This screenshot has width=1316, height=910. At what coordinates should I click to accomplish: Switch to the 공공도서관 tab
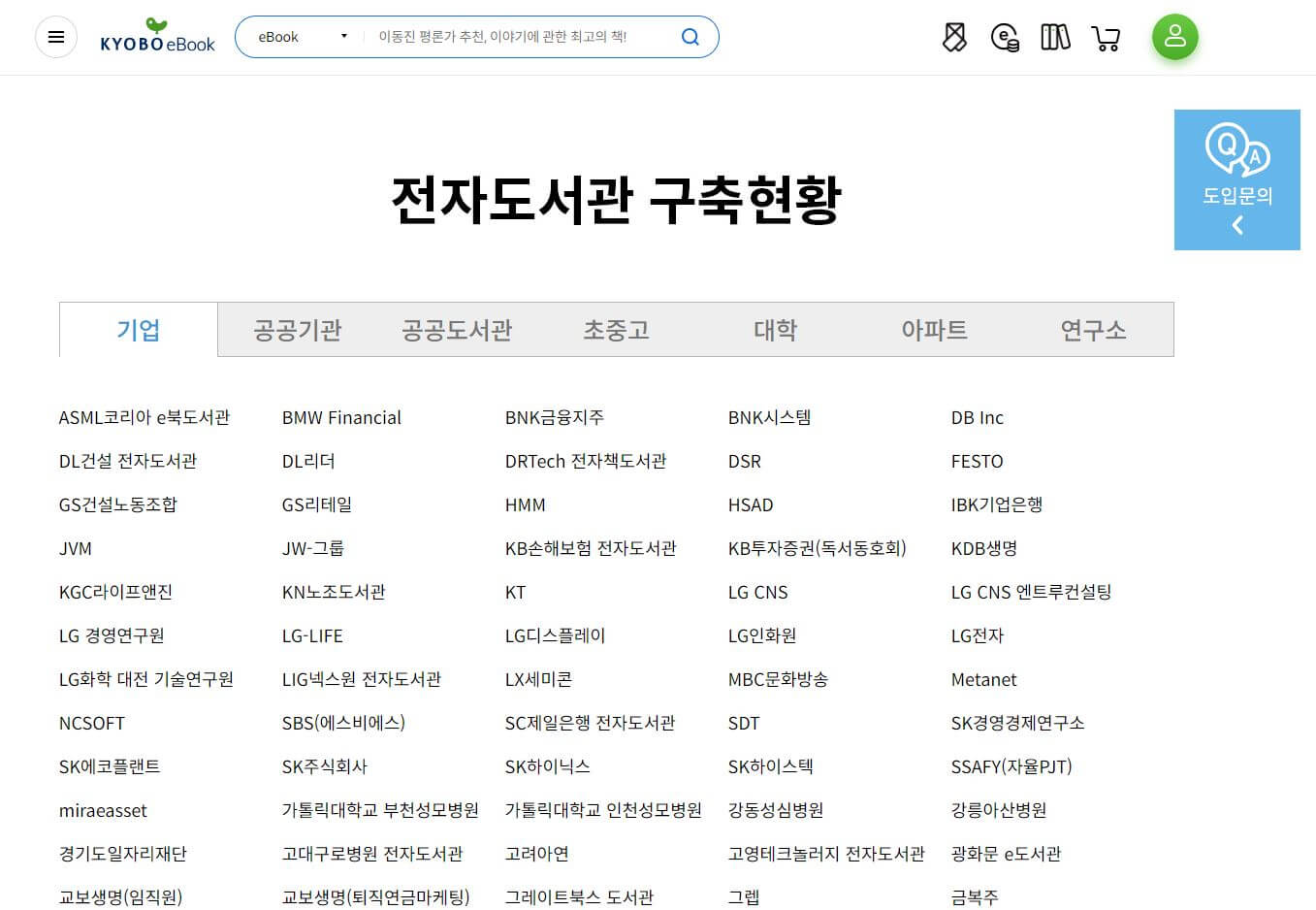(456, 330)
